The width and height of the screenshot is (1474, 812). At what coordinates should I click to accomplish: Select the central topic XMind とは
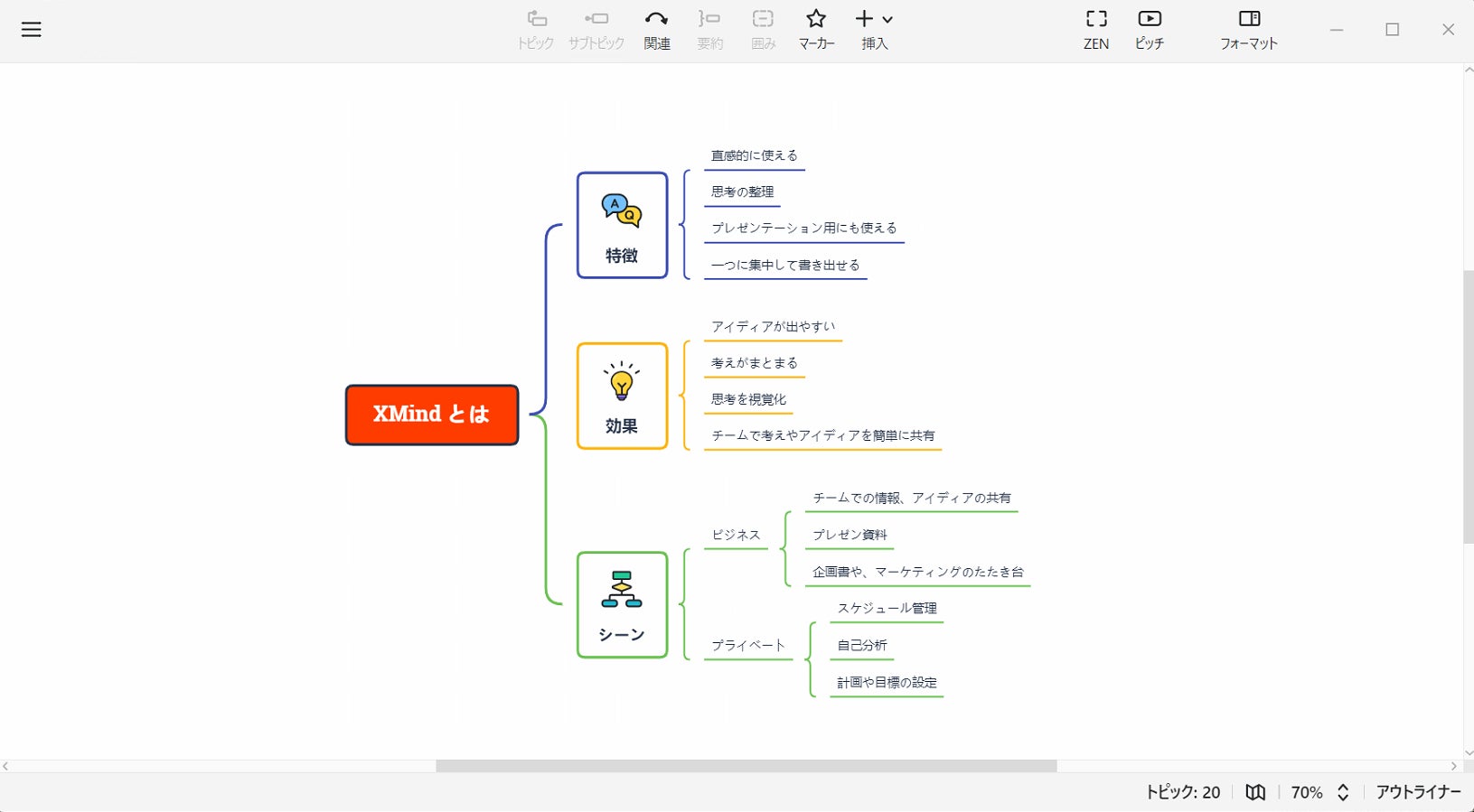(432, 415)
